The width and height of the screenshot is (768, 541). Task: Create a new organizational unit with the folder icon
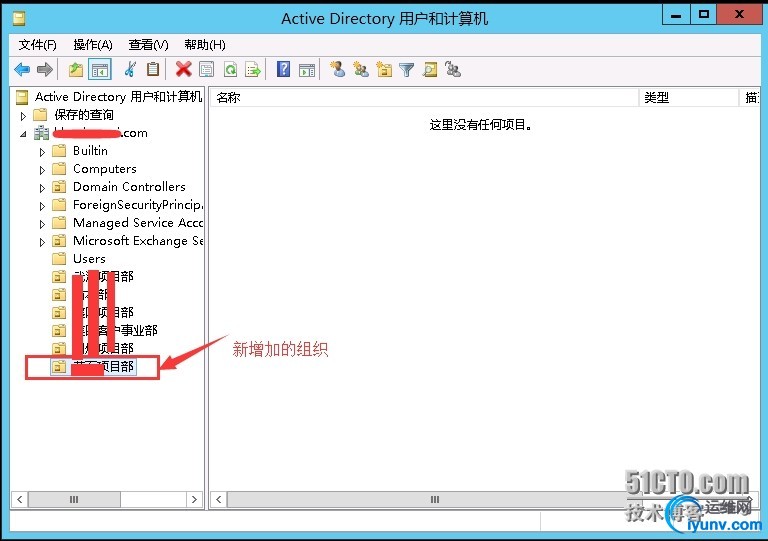(x=384, y=70)
